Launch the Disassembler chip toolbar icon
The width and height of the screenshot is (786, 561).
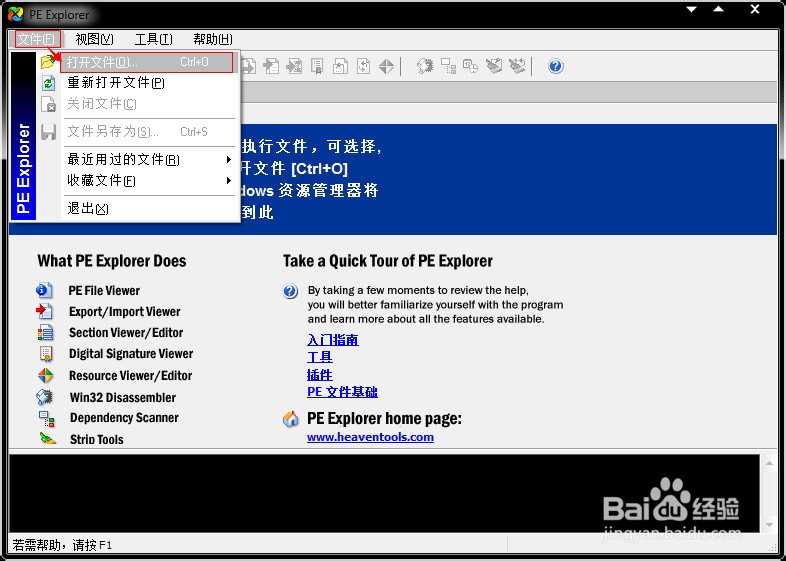tap(425, 66)
